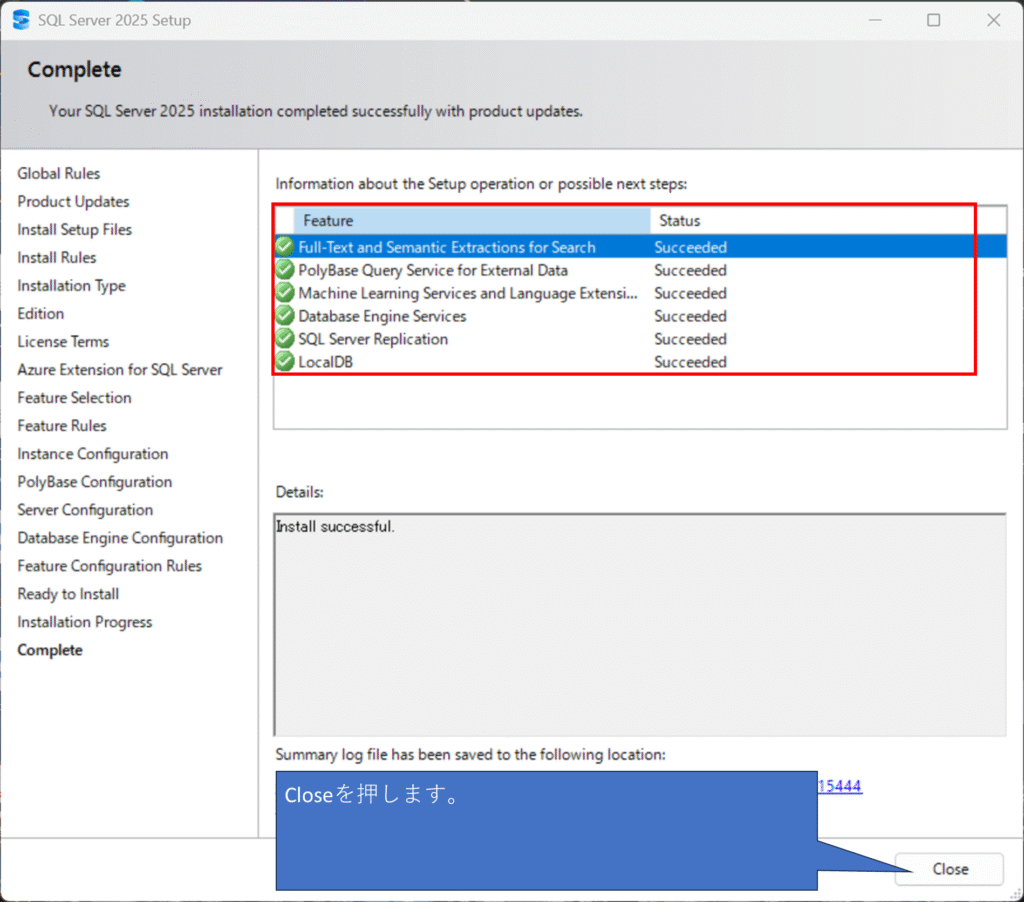The height and width of the screenshot is (902, 1024).
Task: Click the Installation Progress step
Action: coord(85,622)
